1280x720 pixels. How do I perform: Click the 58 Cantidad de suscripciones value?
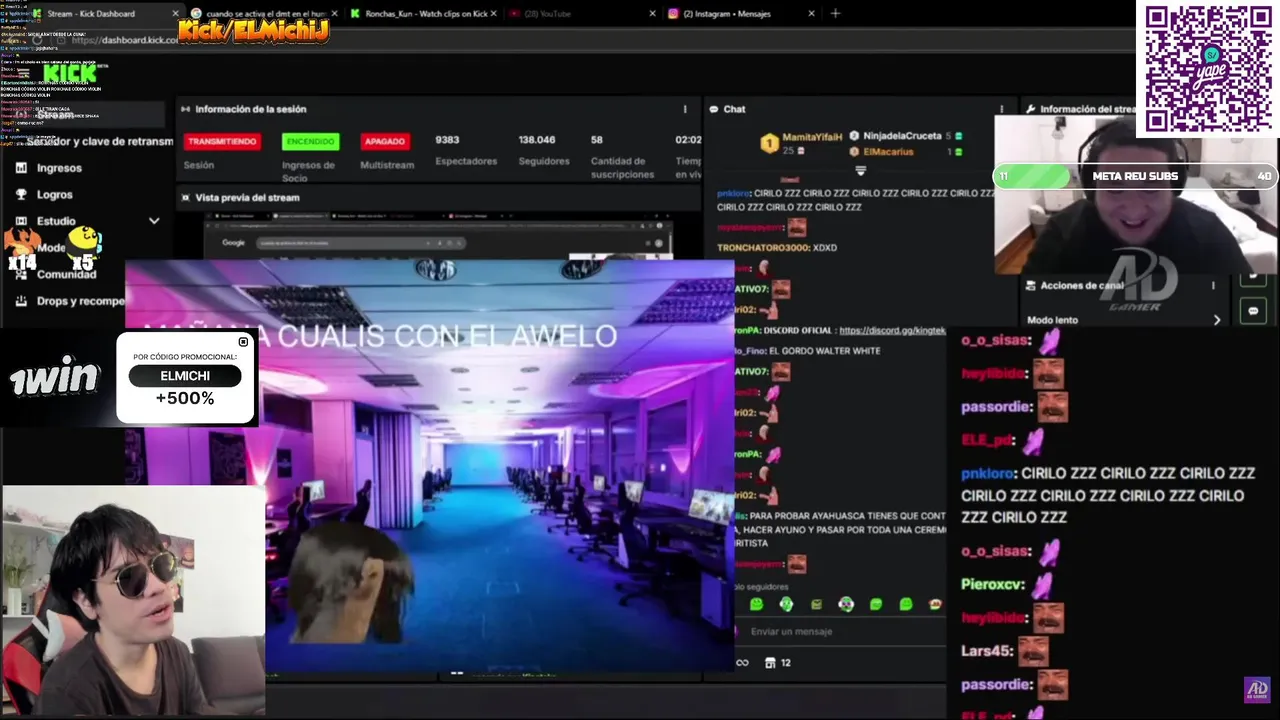point(597,140)
